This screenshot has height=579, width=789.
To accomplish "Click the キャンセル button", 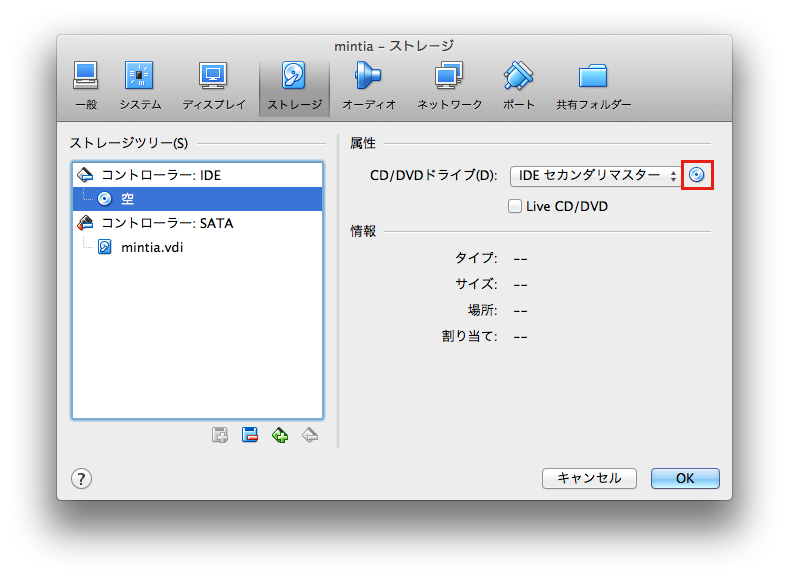I will (x=589, y=478).
